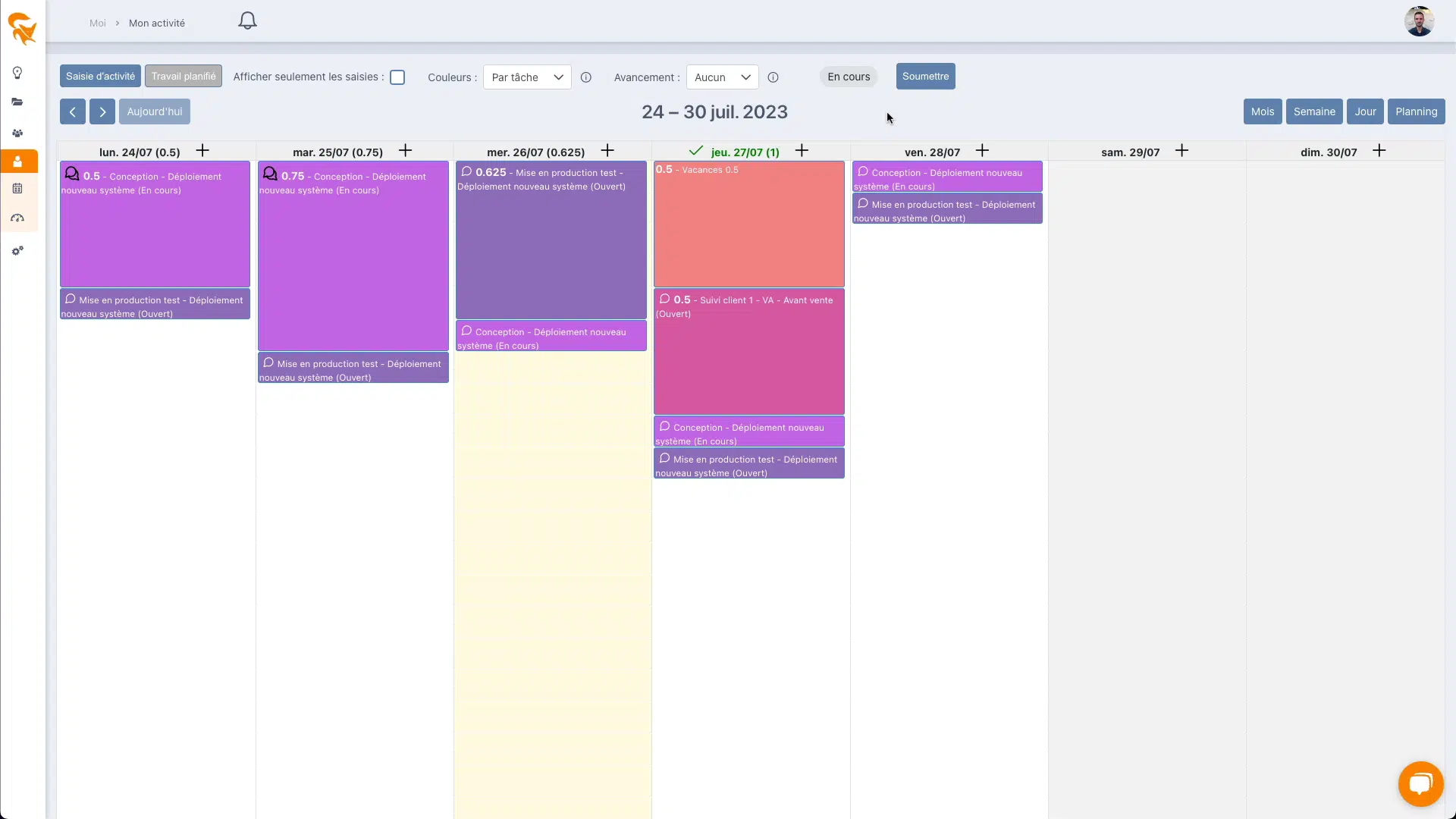
Task: Toggle 'Afficher seulement les saisies' checkbox
Action: pyautogui.click(x=397, y=77)
